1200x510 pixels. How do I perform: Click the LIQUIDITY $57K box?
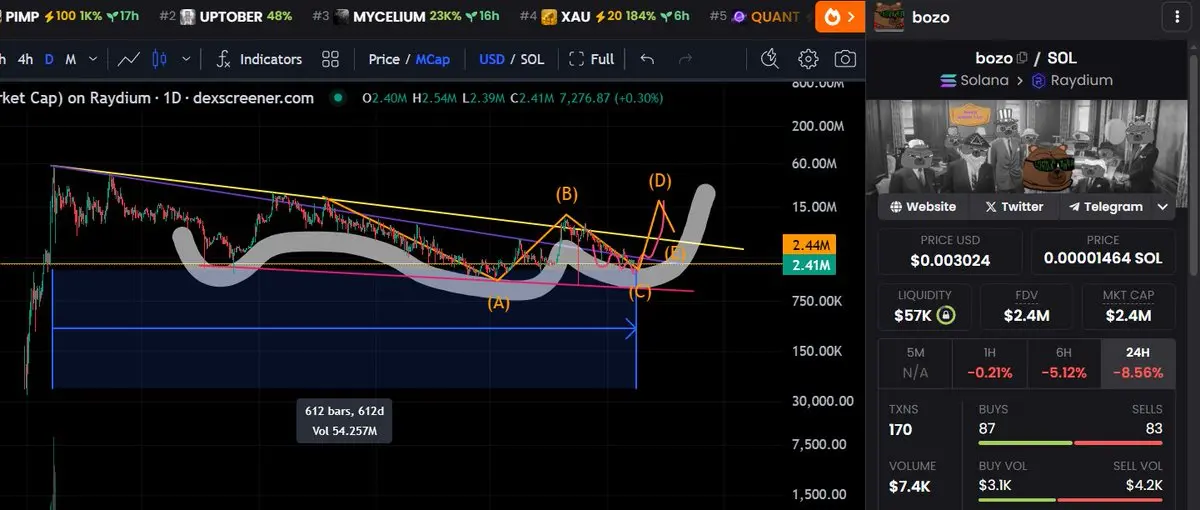tap(926, 308)
